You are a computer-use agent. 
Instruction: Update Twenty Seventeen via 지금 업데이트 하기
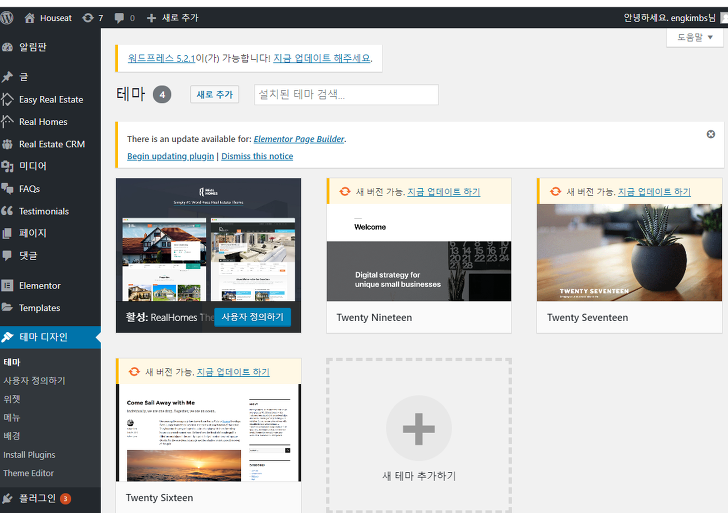point(654,191)
